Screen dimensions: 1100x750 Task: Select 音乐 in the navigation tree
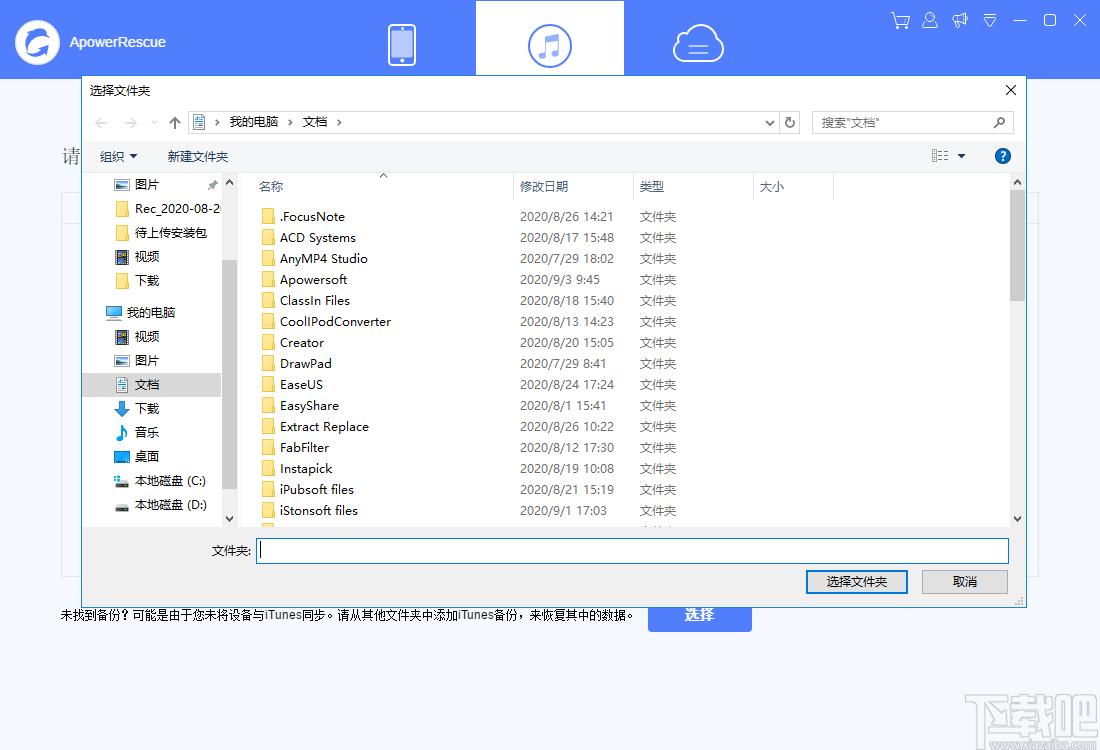(x=137, y=432)
